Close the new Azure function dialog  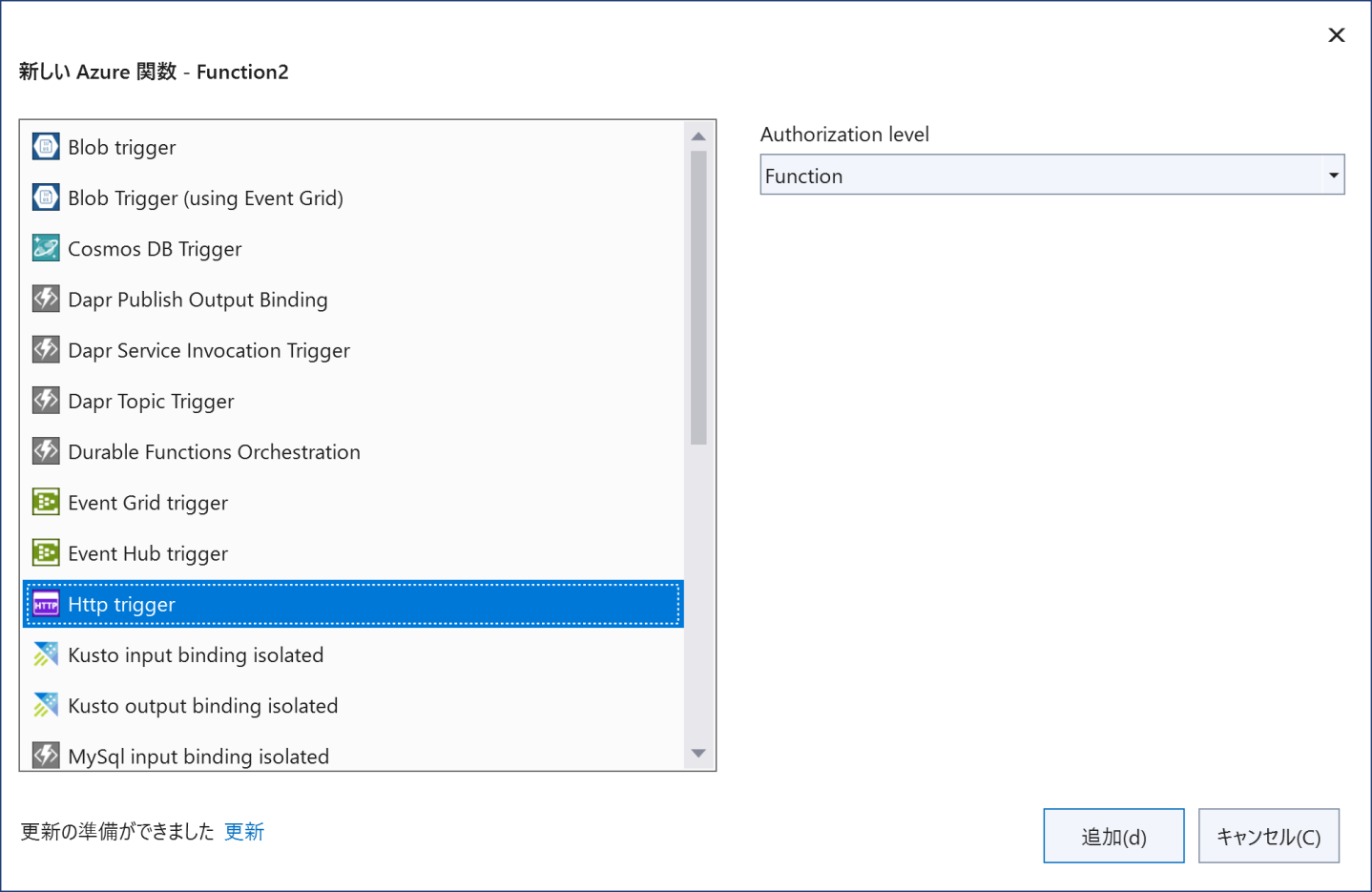coord(1337,35)
